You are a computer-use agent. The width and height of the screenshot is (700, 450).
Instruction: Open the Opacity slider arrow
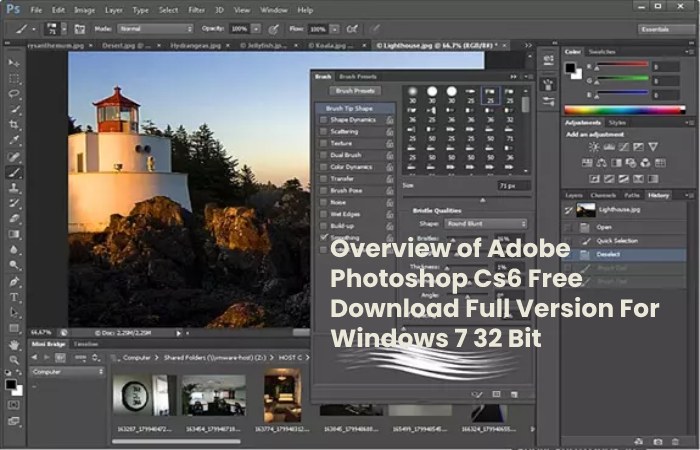click(256, 29)
